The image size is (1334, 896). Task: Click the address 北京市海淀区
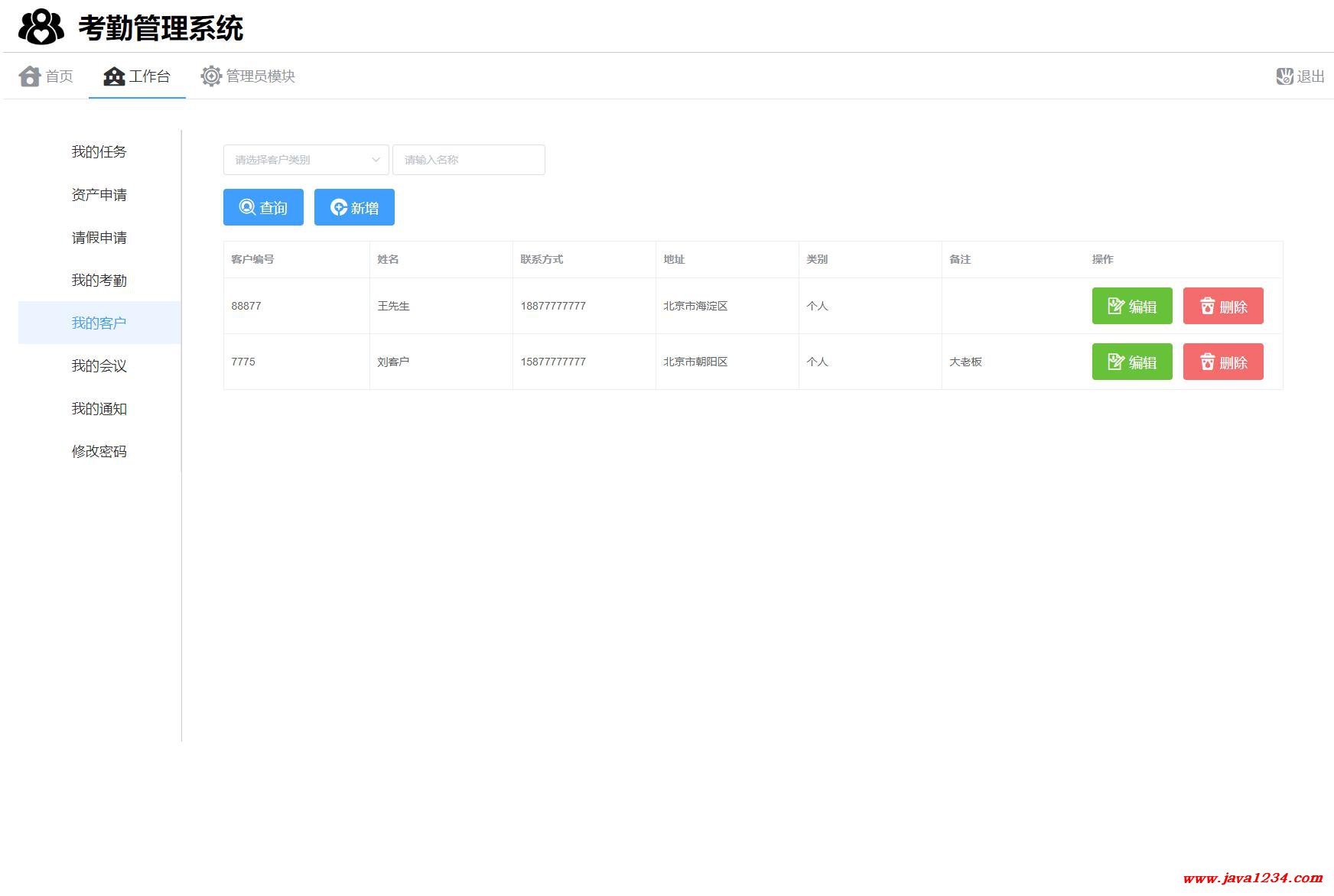(x=695, y=306)
